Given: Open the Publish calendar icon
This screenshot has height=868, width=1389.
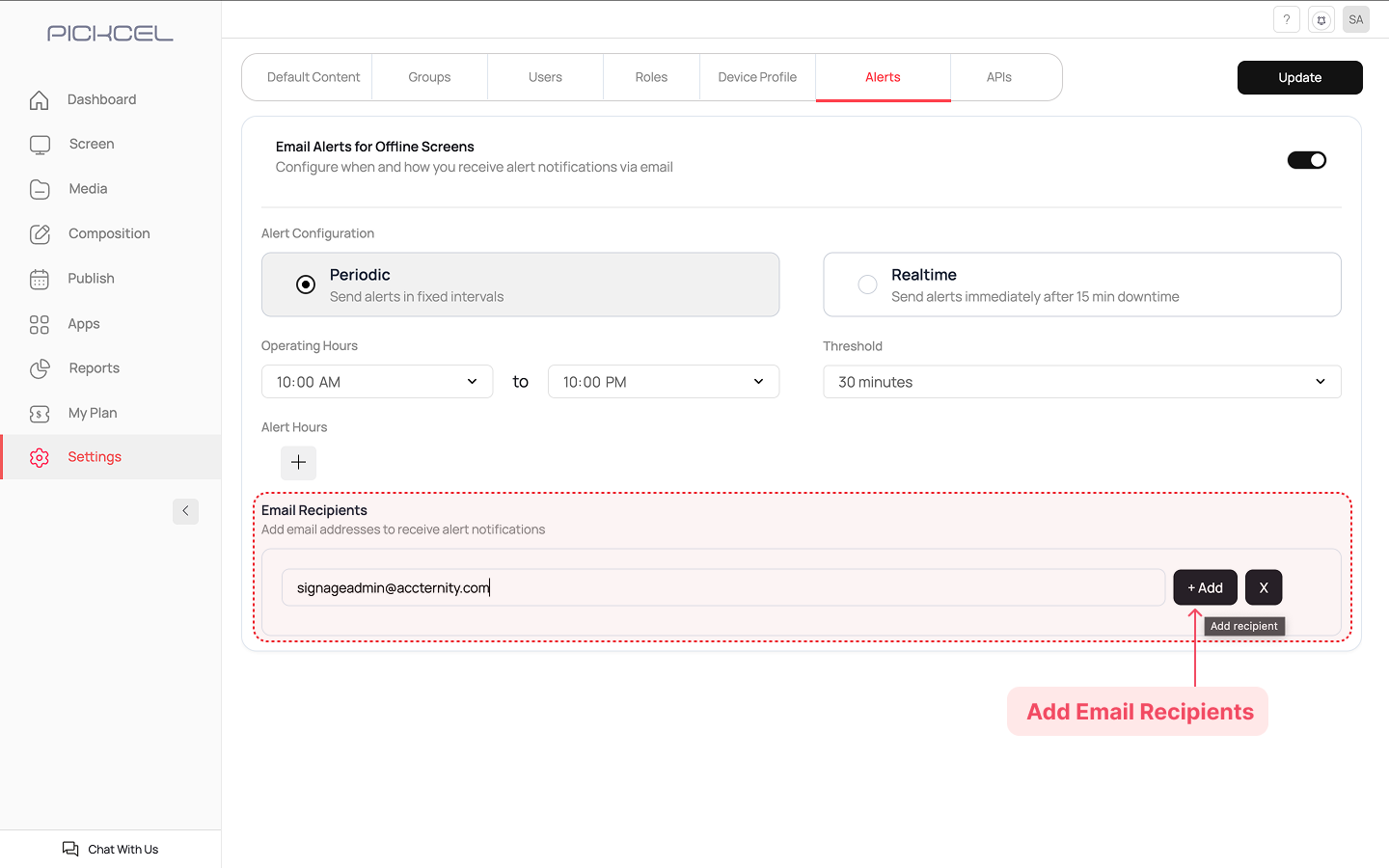Looking at the screenshot, I should [40, 280].
